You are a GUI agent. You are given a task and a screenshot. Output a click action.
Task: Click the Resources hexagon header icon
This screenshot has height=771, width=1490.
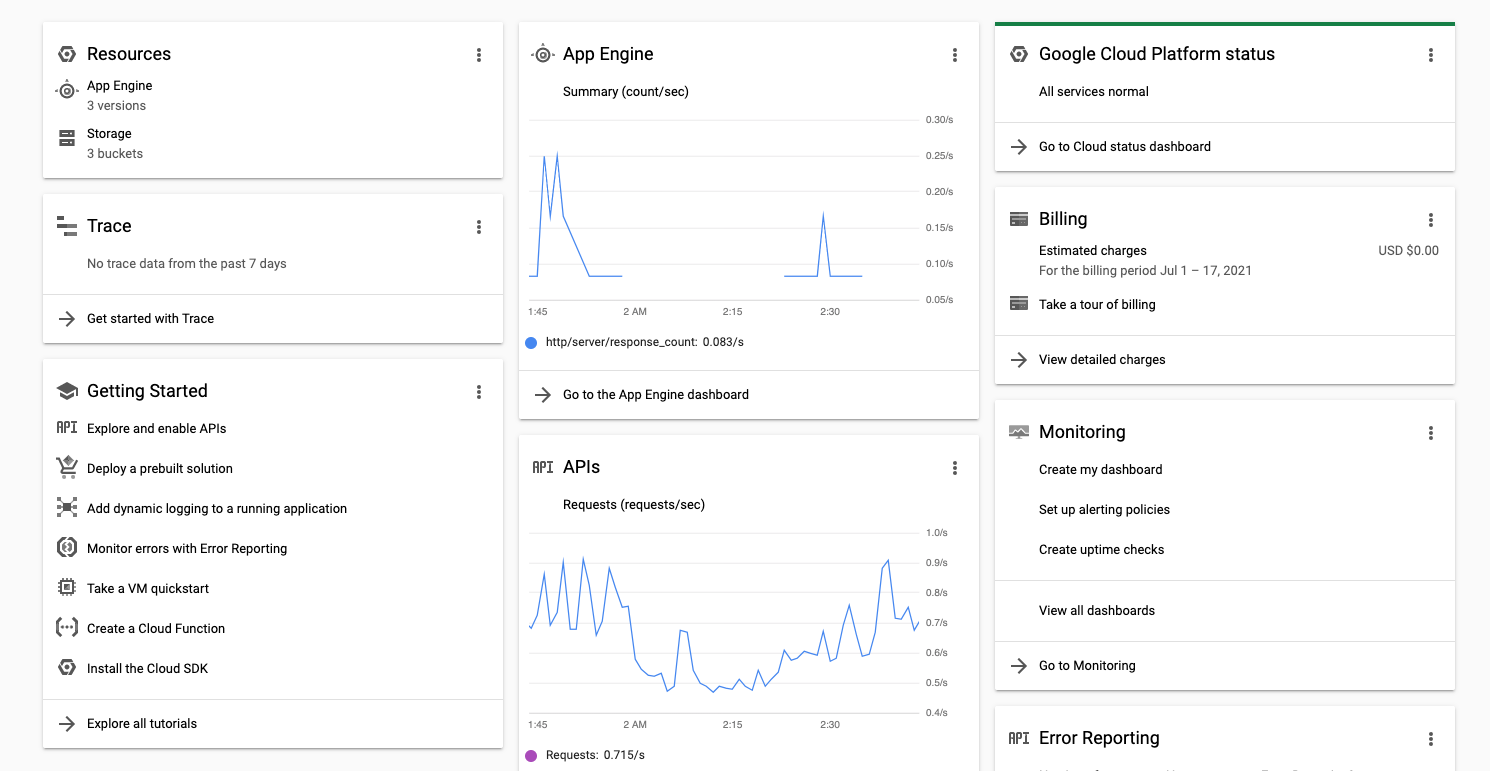[67, 54]
